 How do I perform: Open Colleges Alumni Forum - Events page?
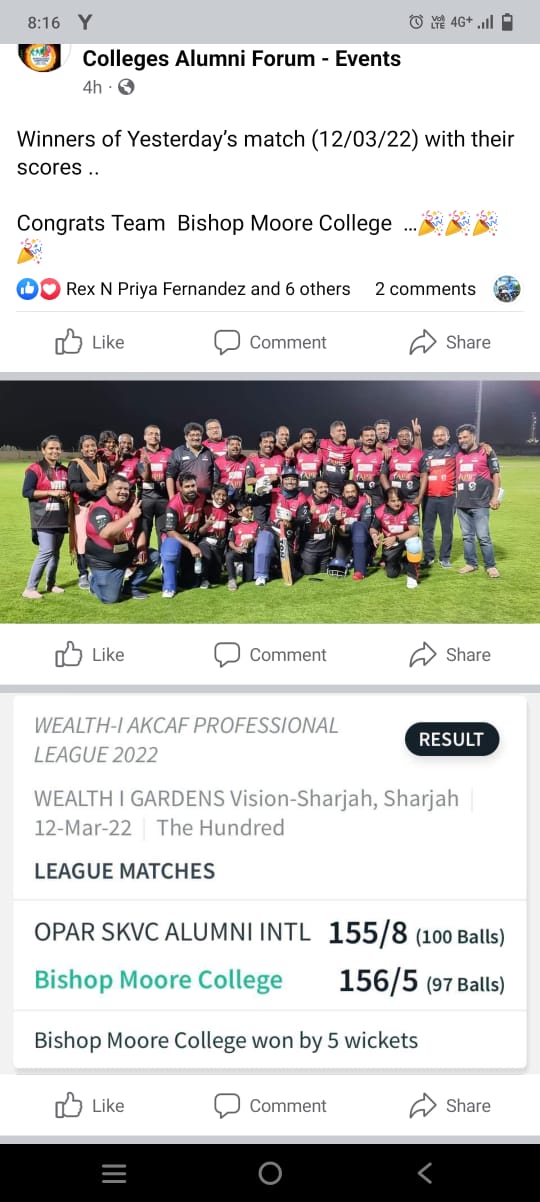coord(241,59)
